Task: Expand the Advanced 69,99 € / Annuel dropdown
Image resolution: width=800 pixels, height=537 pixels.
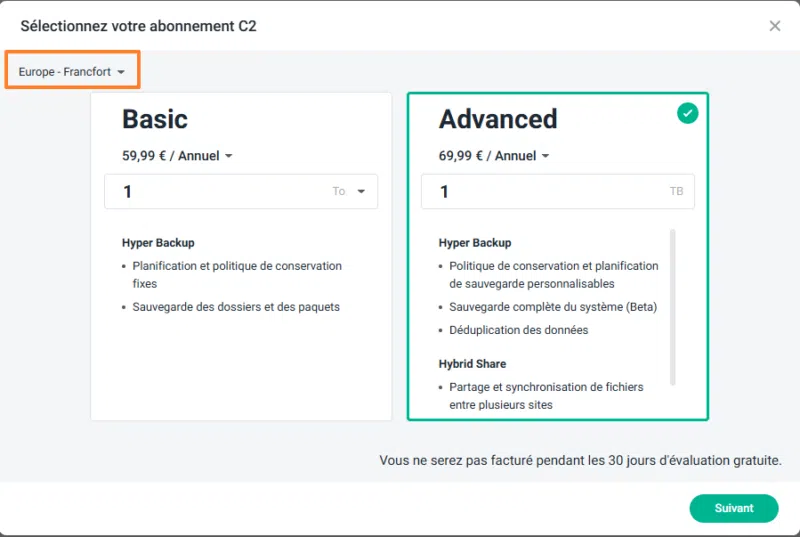Action: pos(494,156)
